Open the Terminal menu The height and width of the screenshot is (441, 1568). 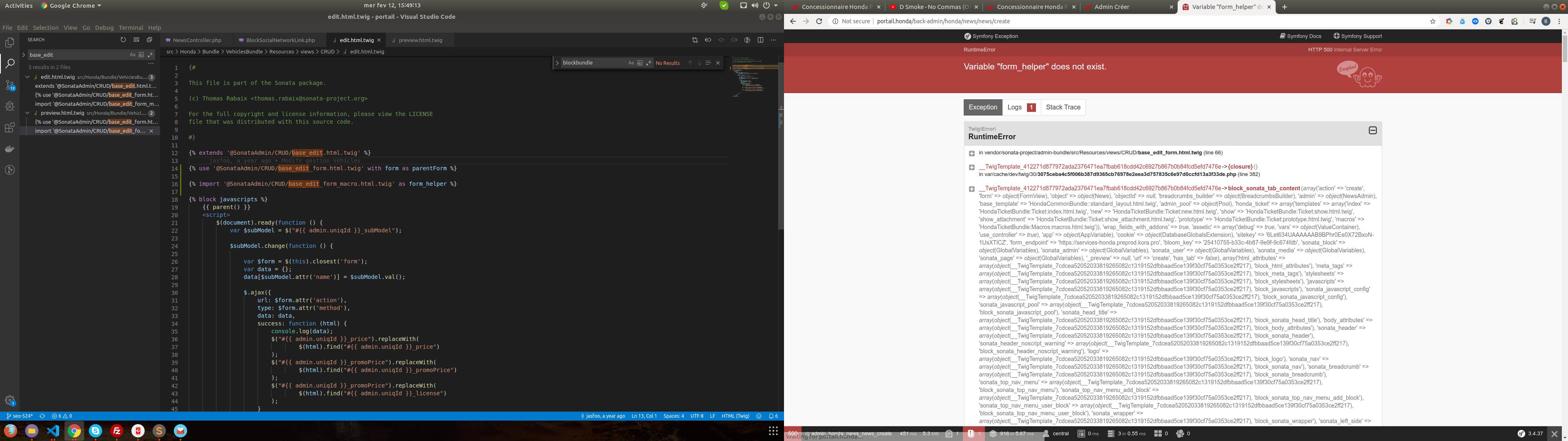pyautogui.click(x=131, y=27)
